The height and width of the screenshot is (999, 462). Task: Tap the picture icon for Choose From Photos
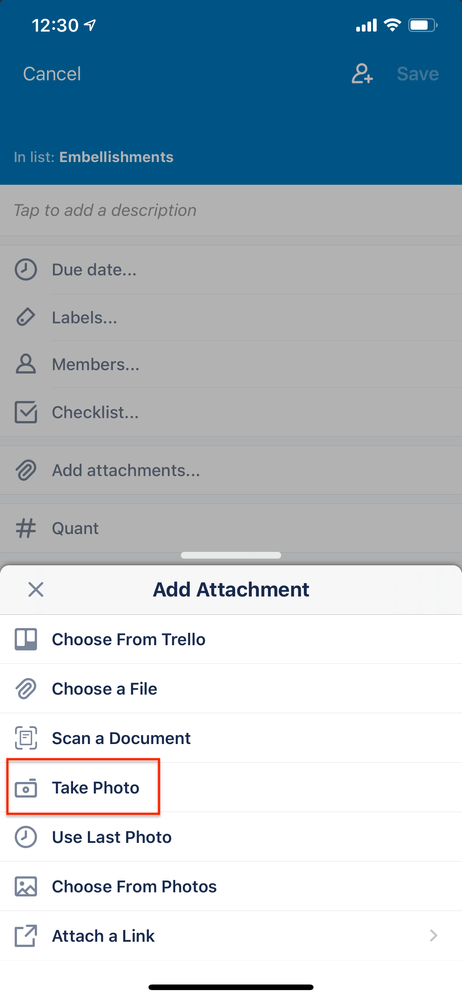tap(25, 887)
